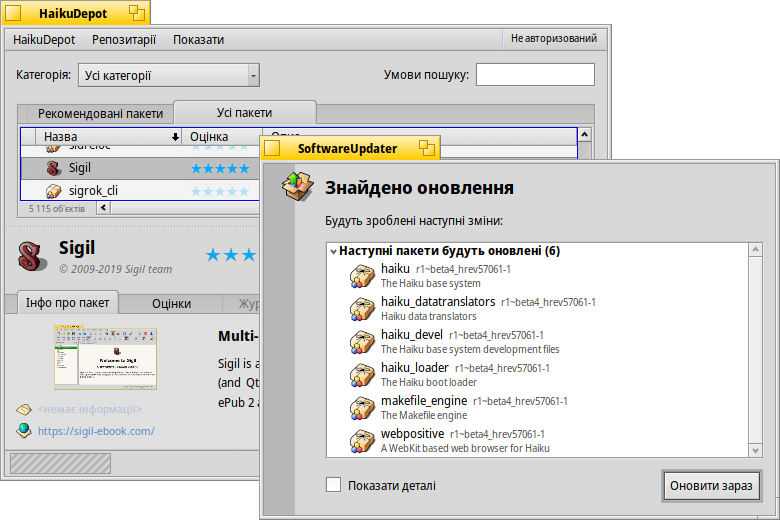Close the SoftwareUpdater window via title tab
The height and width of the screenshot is (520, 780).
click(x=272, y=148)
